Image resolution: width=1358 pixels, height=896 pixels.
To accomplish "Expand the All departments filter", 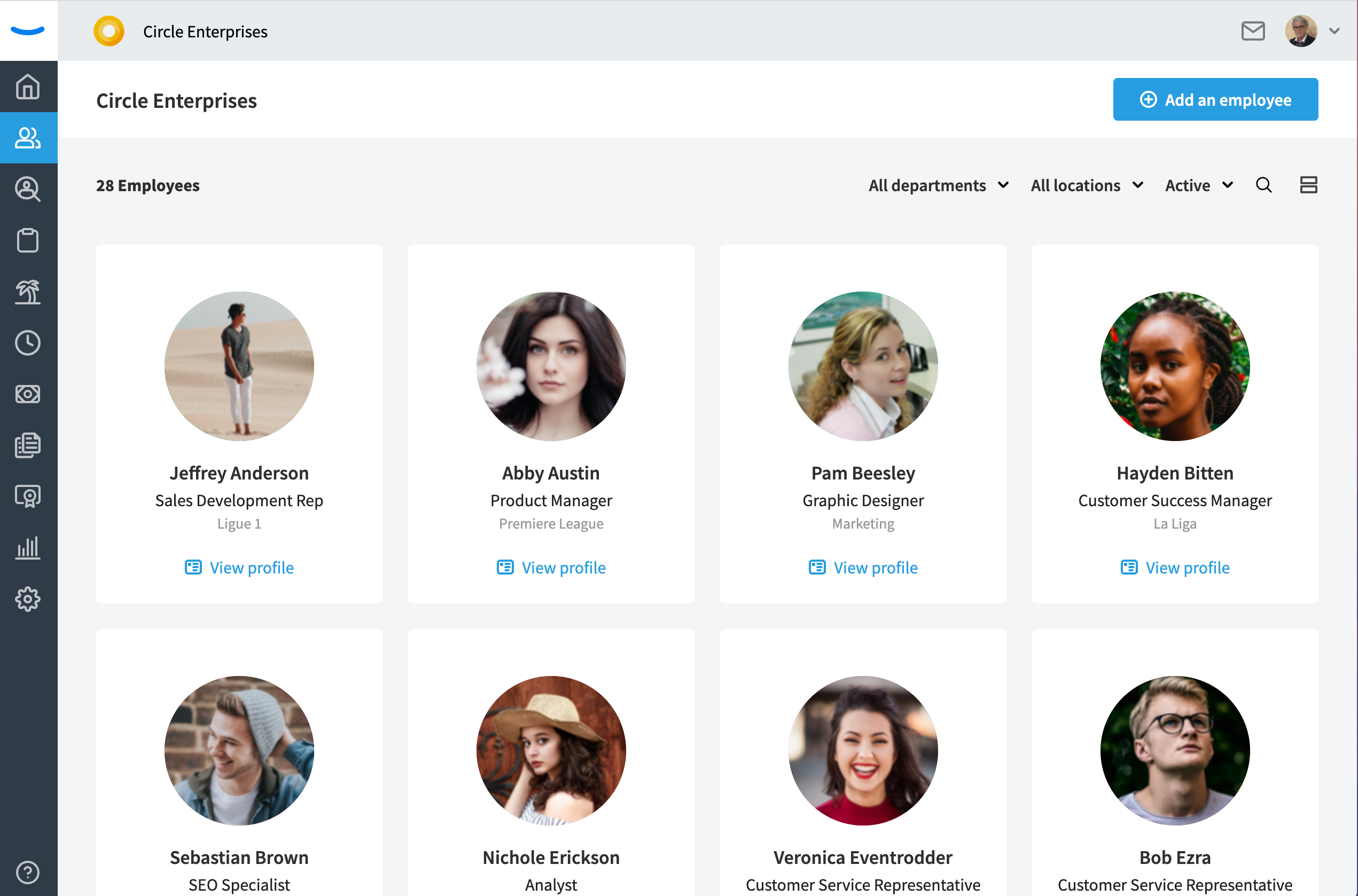I will (938, 185).
